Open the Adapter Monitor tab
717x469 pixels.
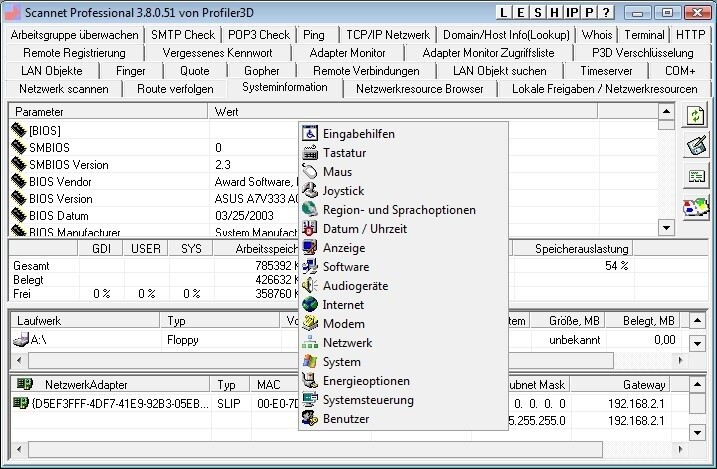348,53
